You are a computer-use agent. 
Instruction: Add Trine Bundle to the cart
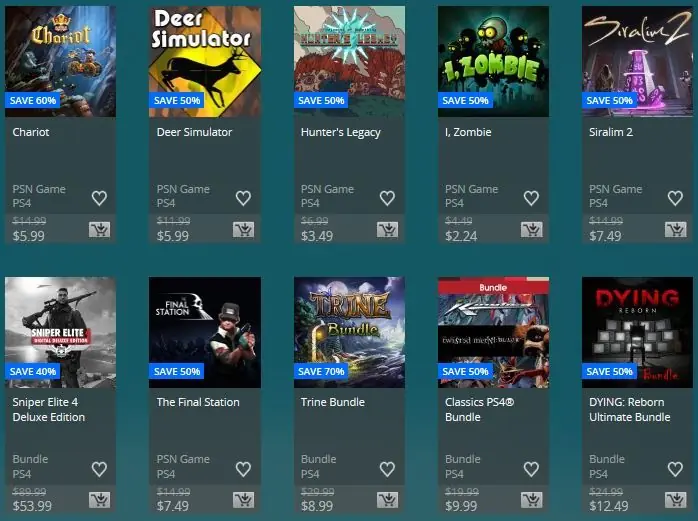[x=388, y=500]
